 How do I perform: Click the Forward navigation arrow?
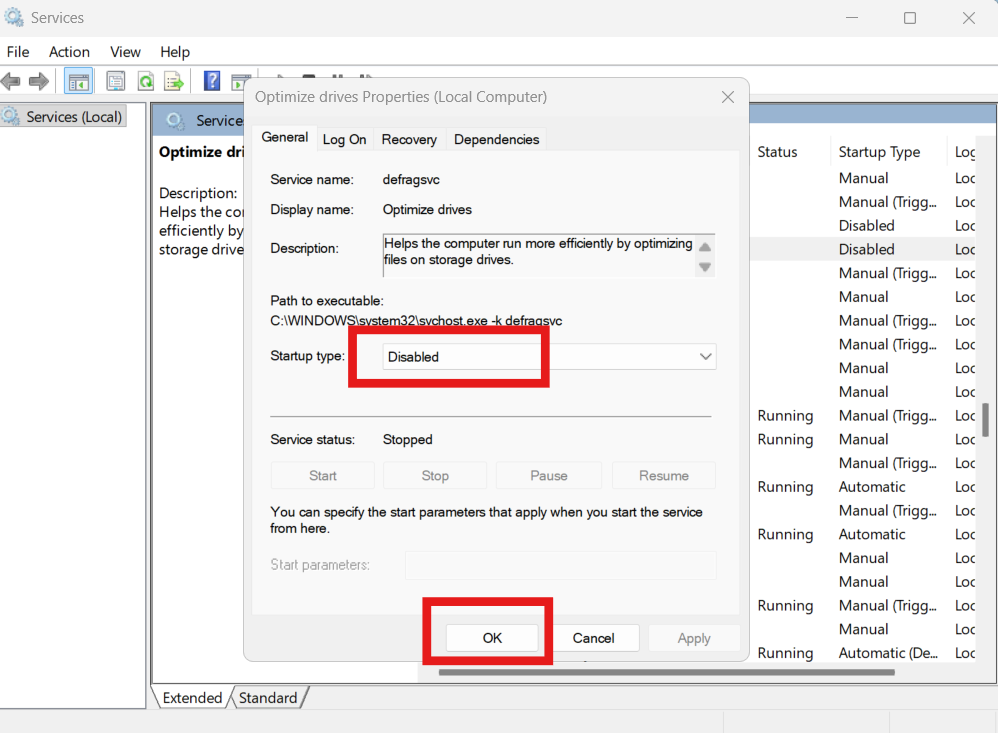pyautogui.click(x=38, y=81)
